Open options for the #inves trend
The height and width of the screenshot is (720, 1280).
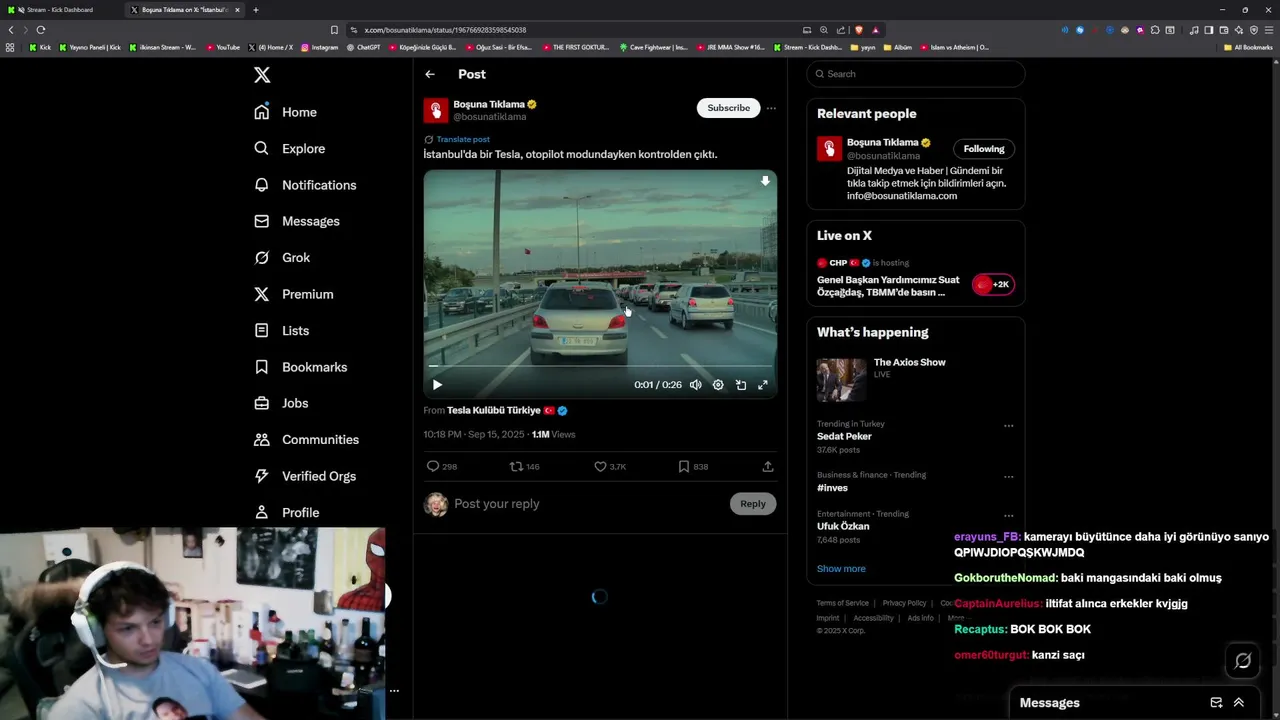pos(1008,477)
